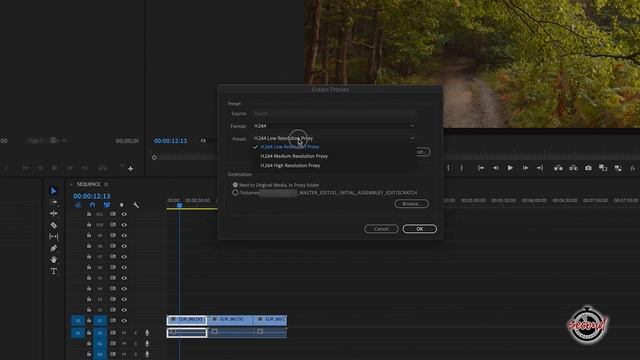Image resolution: width=640 pixels, height=360 pixels.
Task: Confirm Create Proxies with OK
Action: click(x=420, y=229)
